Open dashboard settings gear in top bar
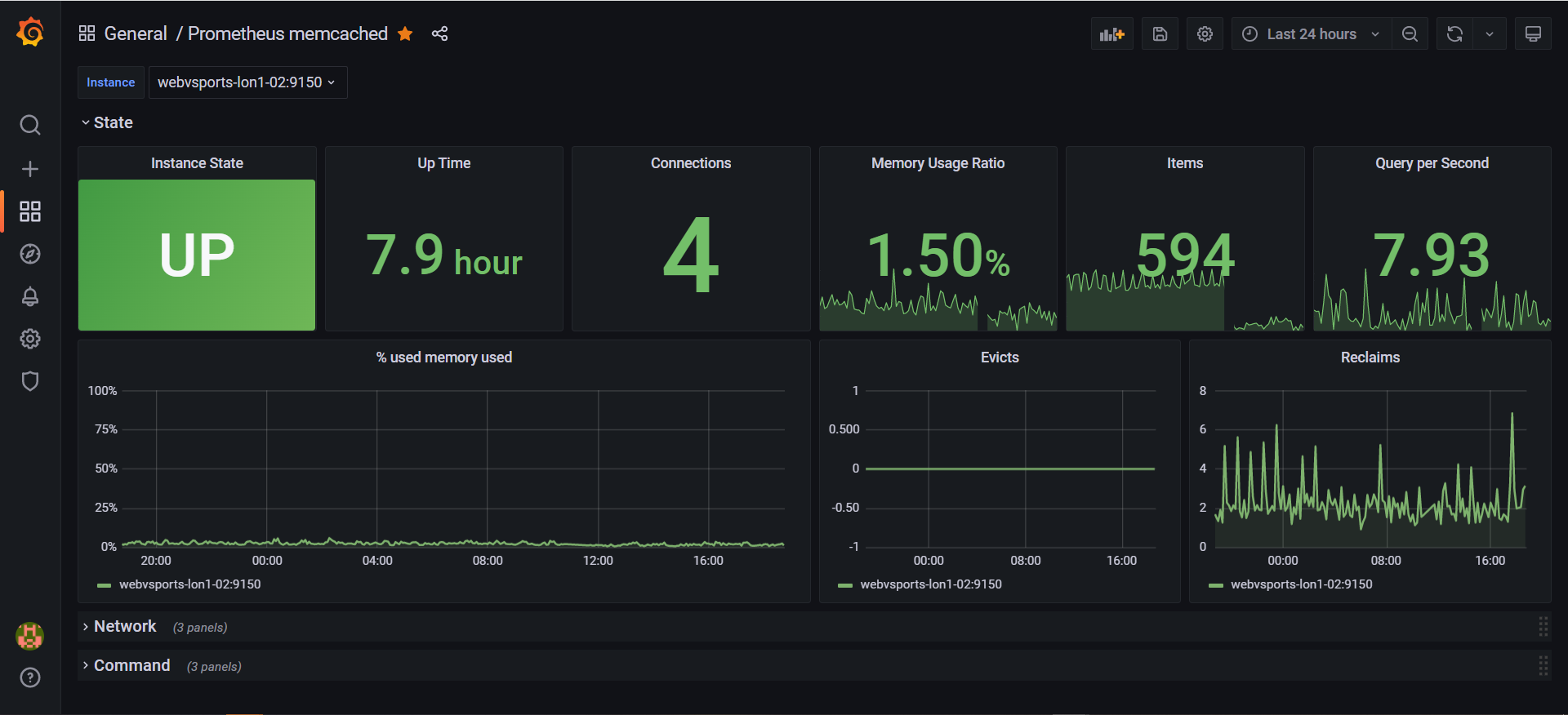Screen dimensions: 1568x715 click(1205, 33)
